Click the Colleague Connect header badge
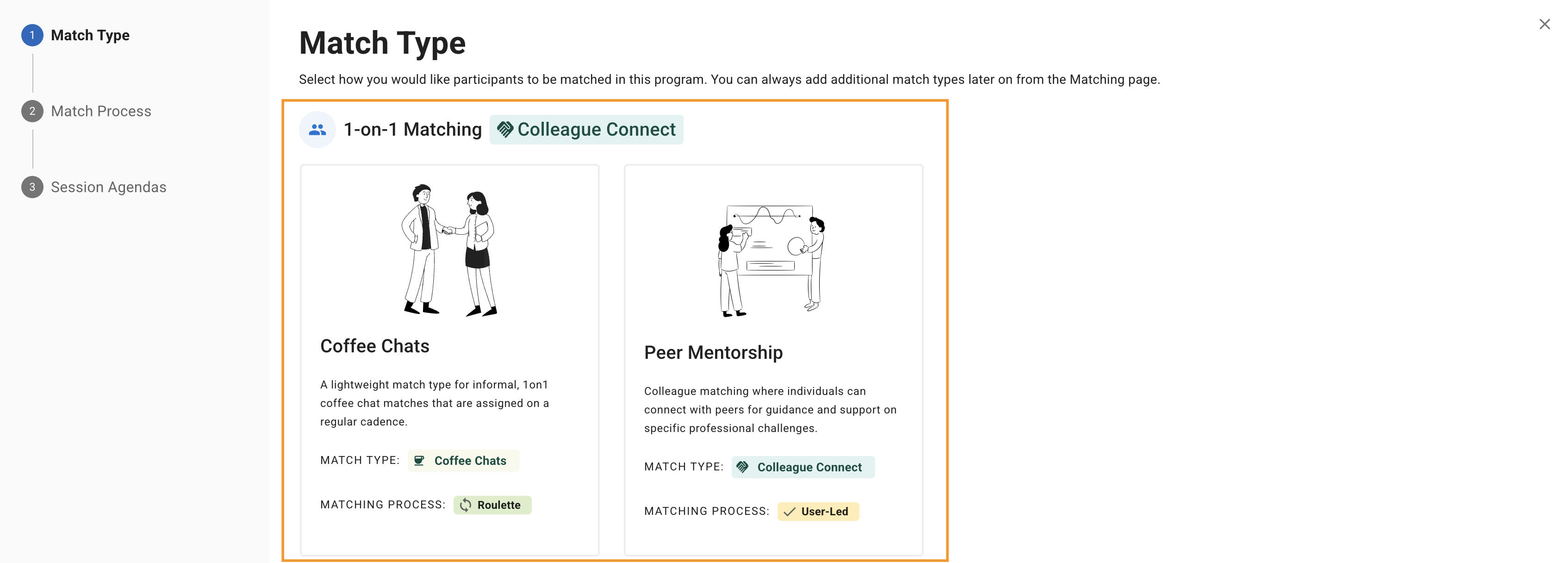 pyautogui.click(x=586, y=130)
